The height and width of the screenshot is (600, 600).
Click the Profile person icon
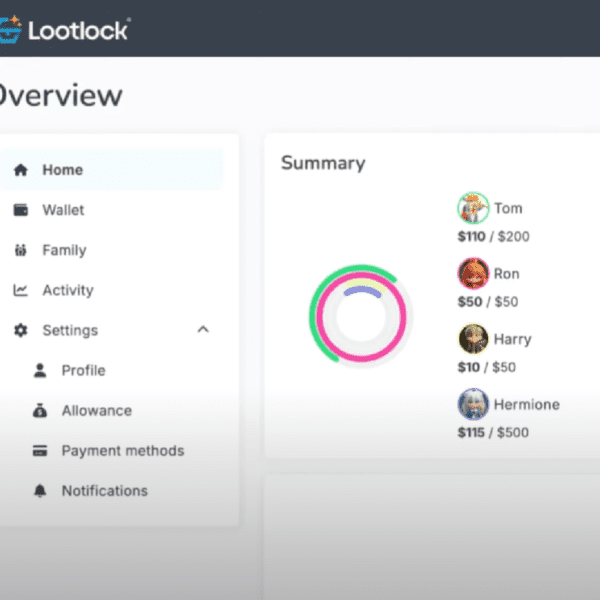(x=40, y=370)
